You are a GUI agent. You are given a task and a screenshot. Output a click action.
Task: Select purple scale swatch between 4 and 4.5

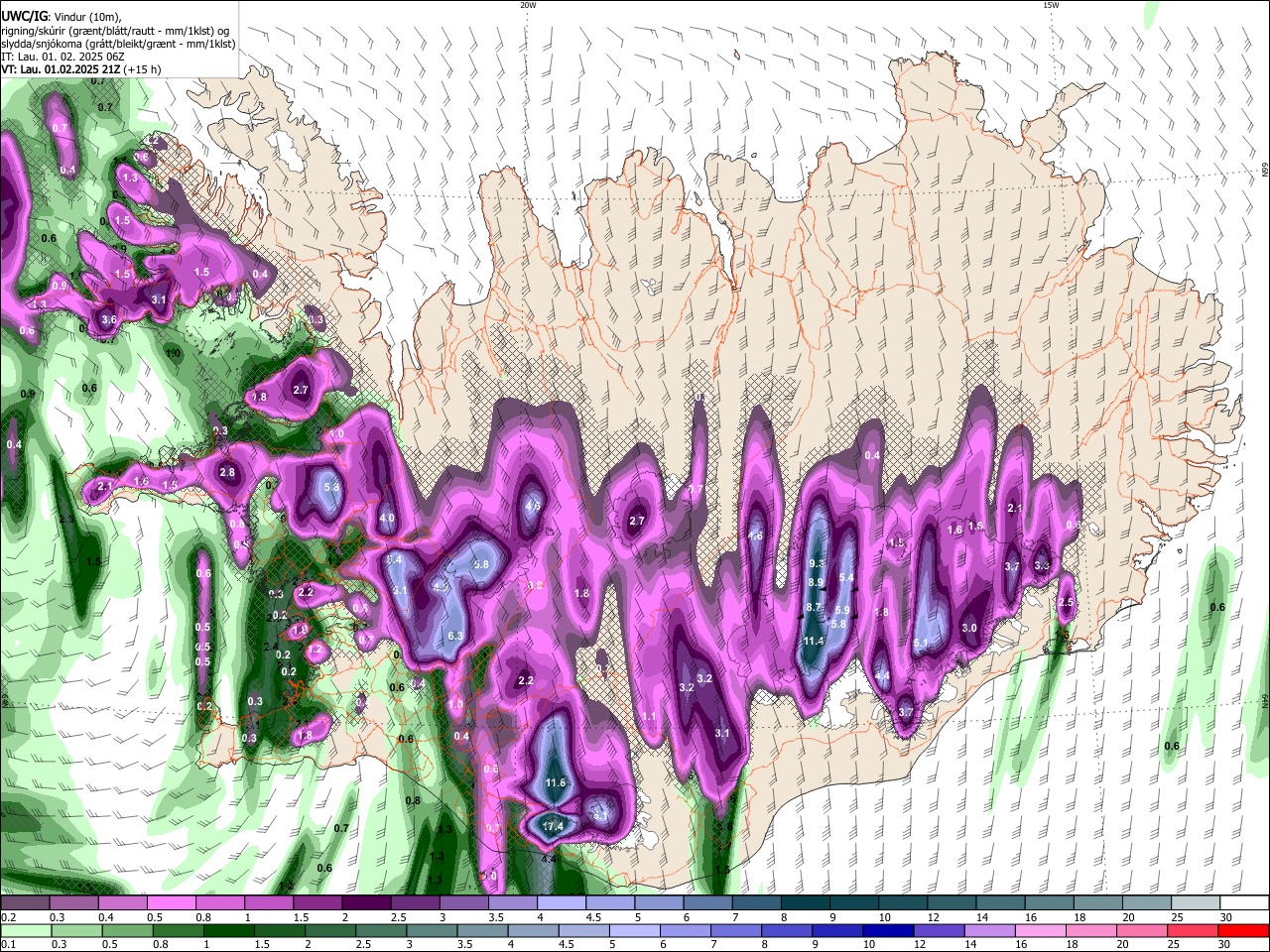click(x=562, y=903)
